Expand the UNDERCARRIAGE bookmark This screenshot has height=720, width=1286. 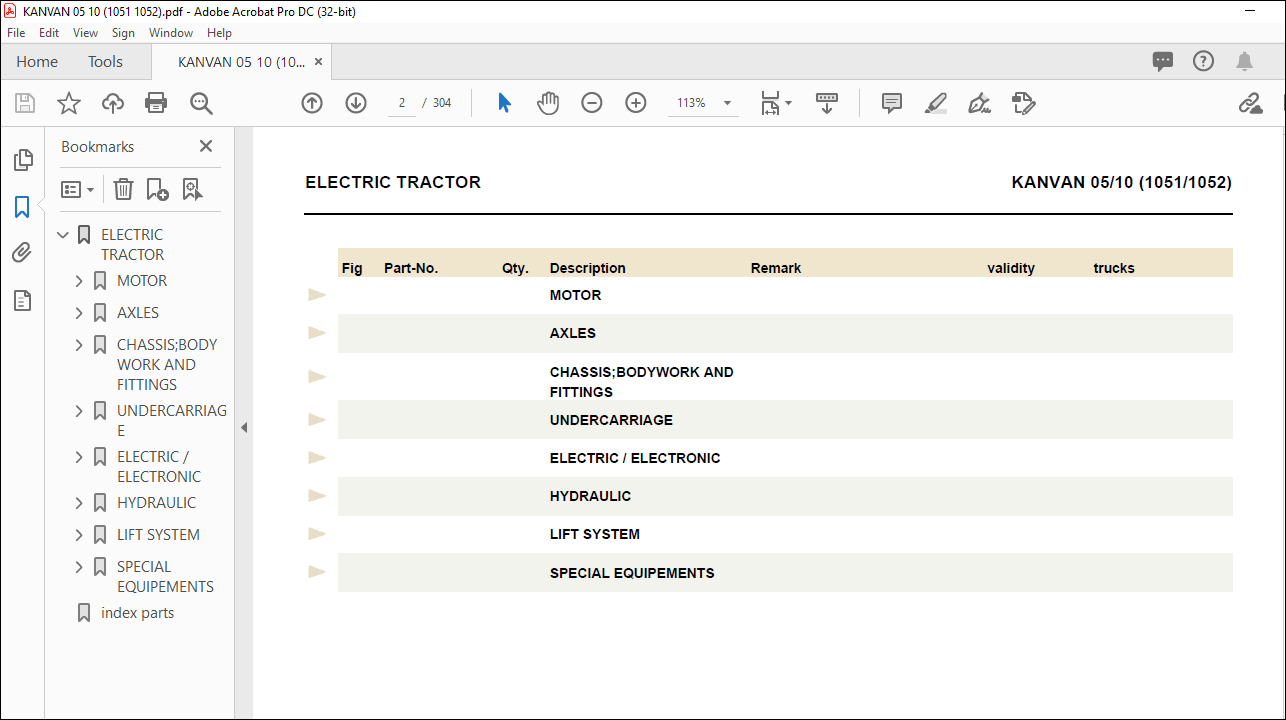[79, 411]
